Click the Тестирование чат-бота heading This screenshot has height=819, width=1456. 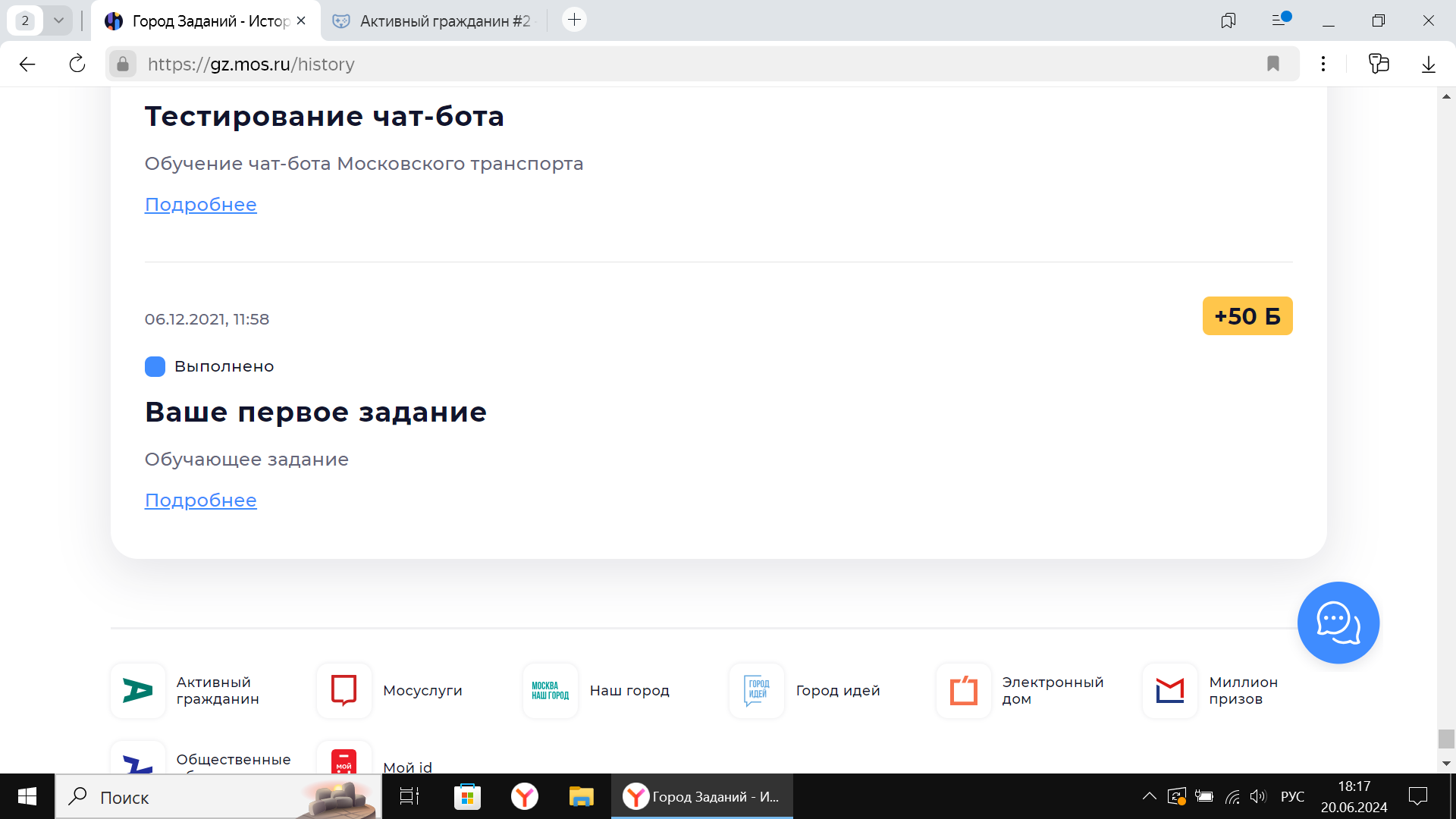coord(324,116)
